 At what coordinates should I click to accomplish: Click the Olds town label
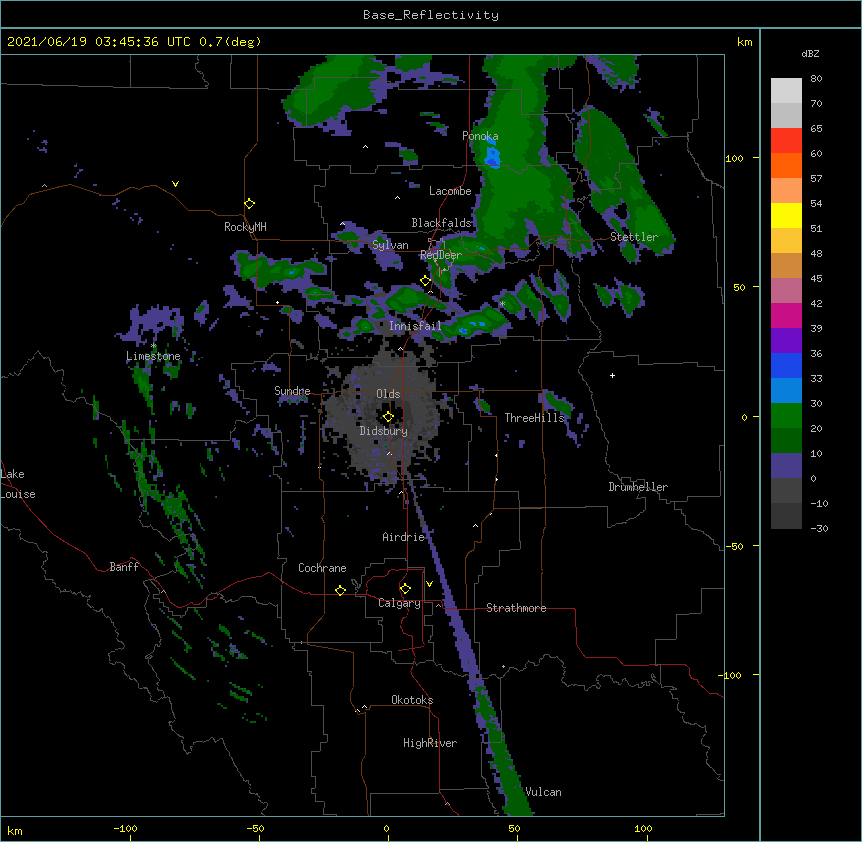point(388,394)
